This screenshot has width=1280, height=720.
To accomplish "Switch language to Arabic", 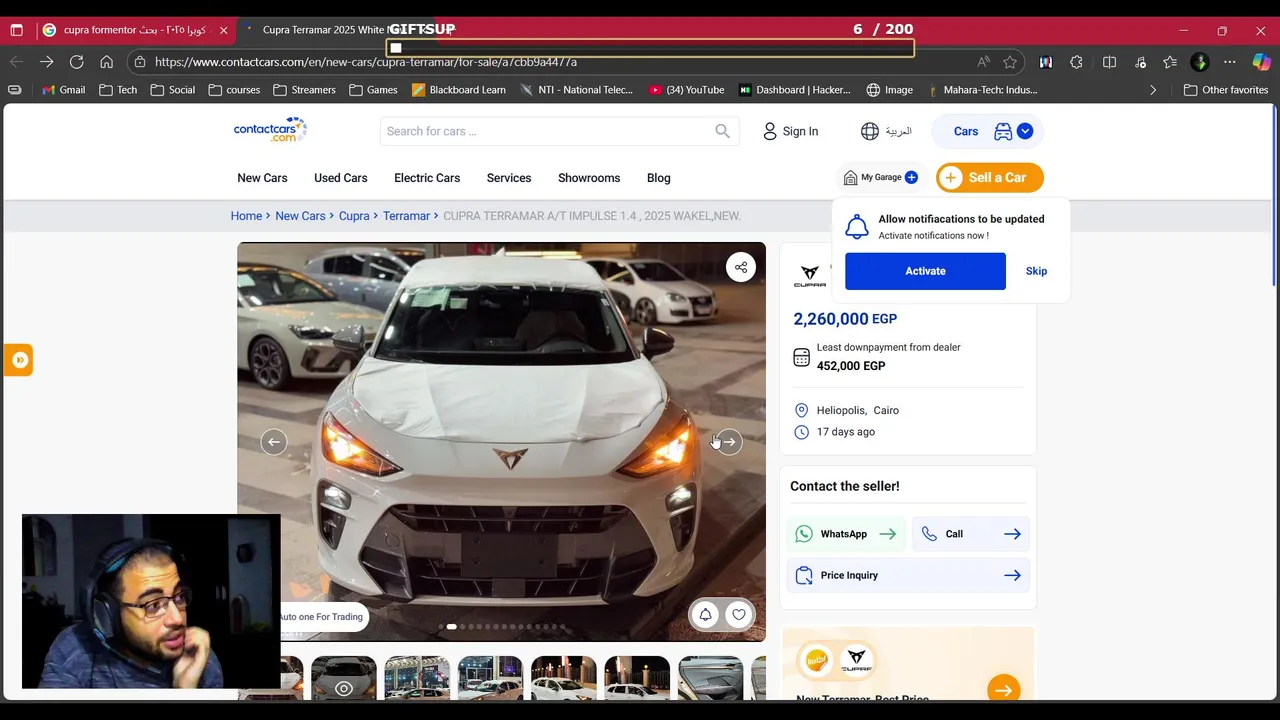I will coord(898,131).
